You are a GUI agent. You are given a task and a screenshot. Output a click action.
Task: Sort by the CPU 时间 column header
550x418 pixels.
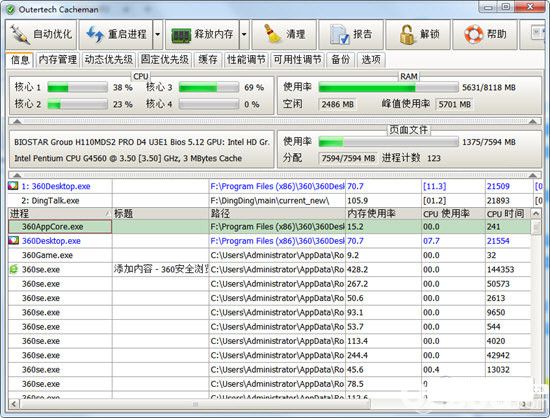[x=508, y=213]
